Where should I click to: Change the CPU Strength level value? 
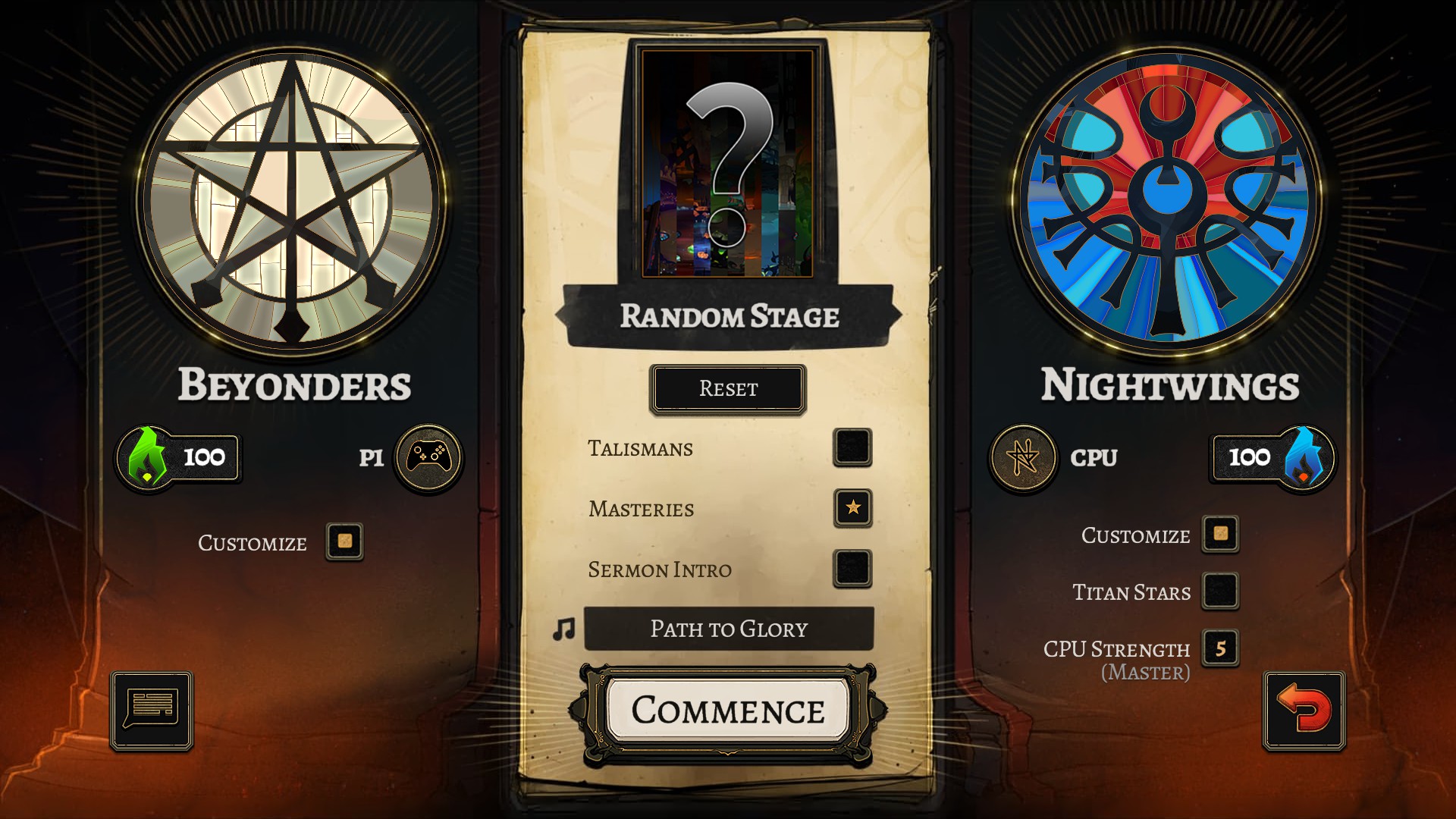tap(1220, 648)
